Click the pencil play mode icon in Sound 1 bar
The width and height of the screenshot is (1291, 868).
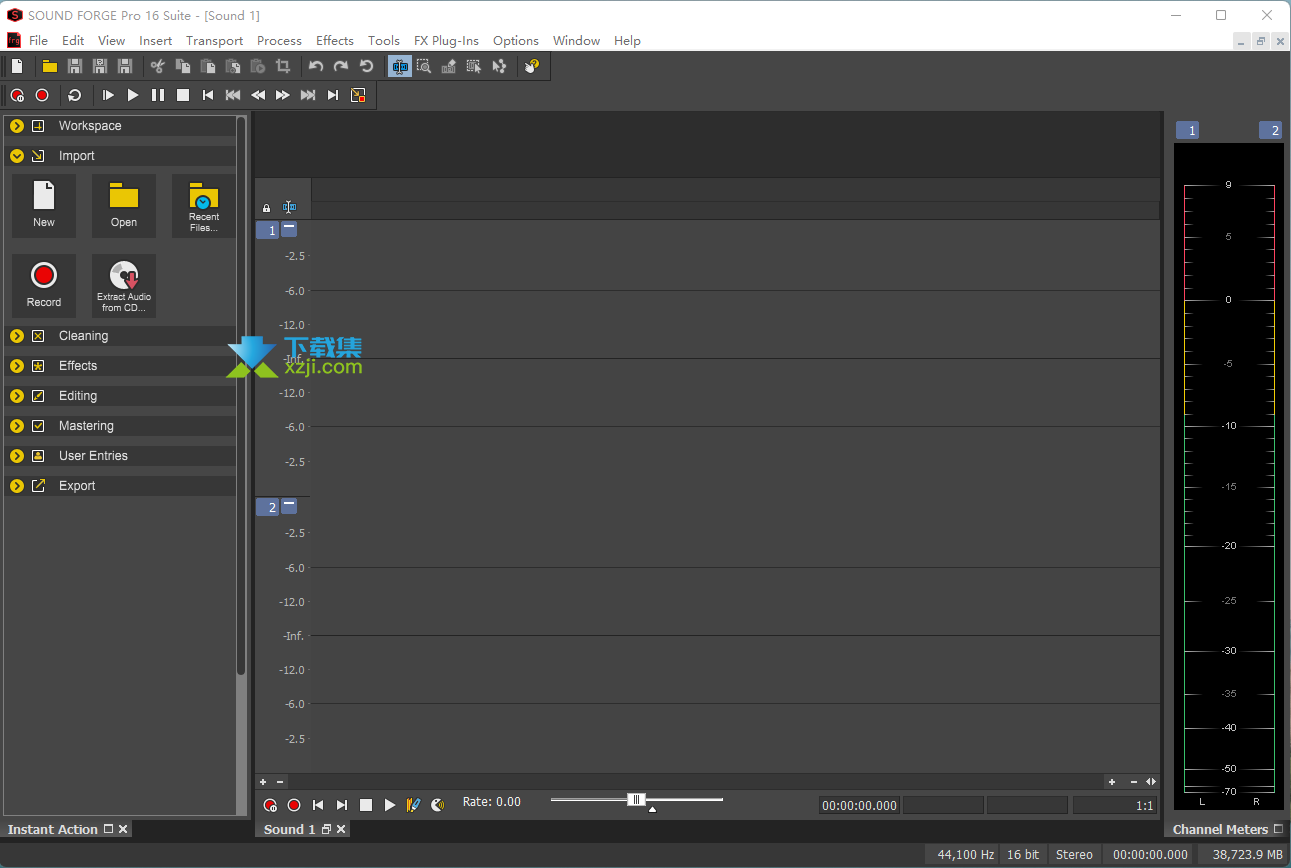[413, 805]
